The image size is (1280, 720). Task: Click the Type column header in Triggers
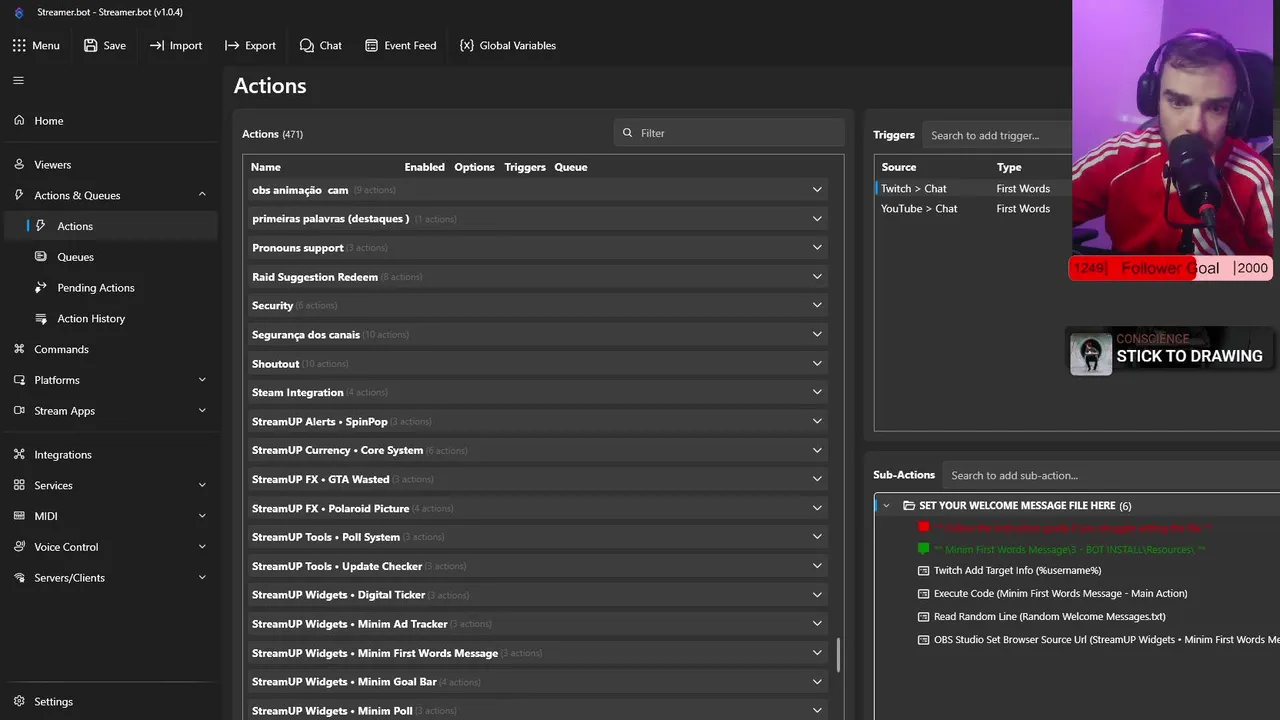coord(1009,167)
